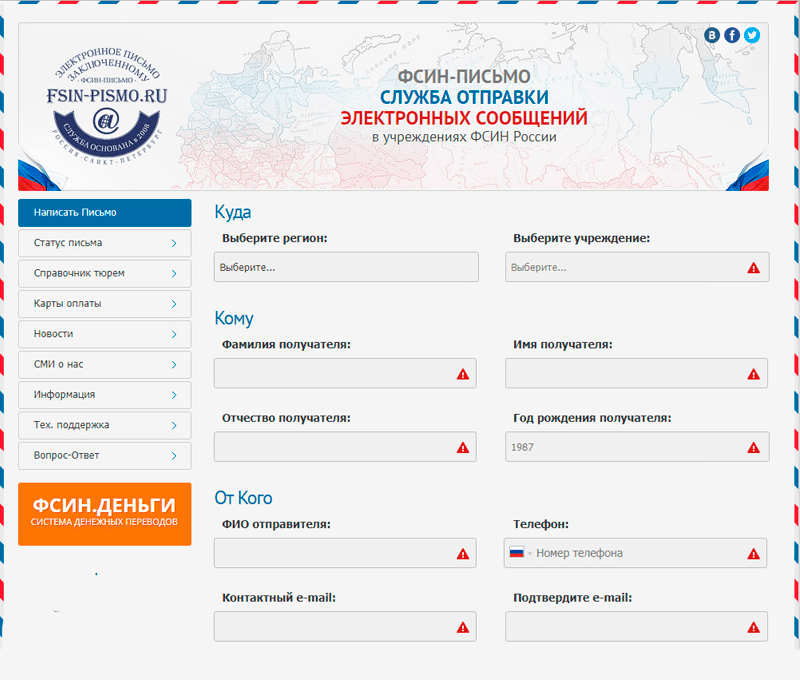Click the chevron arrow on Справочник тюрем
The width and height of the screenshot is (800, 680).
174,273
